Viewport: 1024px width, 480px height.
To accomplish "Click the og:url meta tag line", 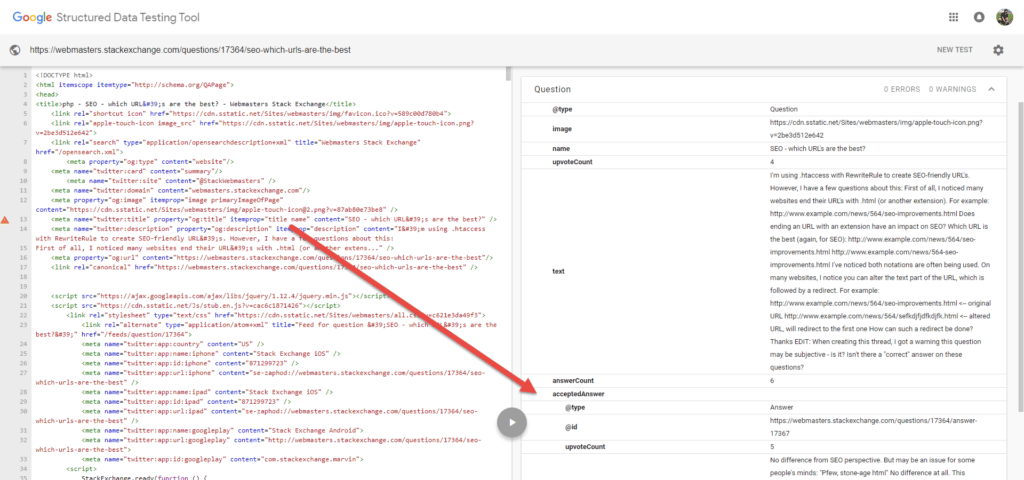I will click(x=272, y=258).
